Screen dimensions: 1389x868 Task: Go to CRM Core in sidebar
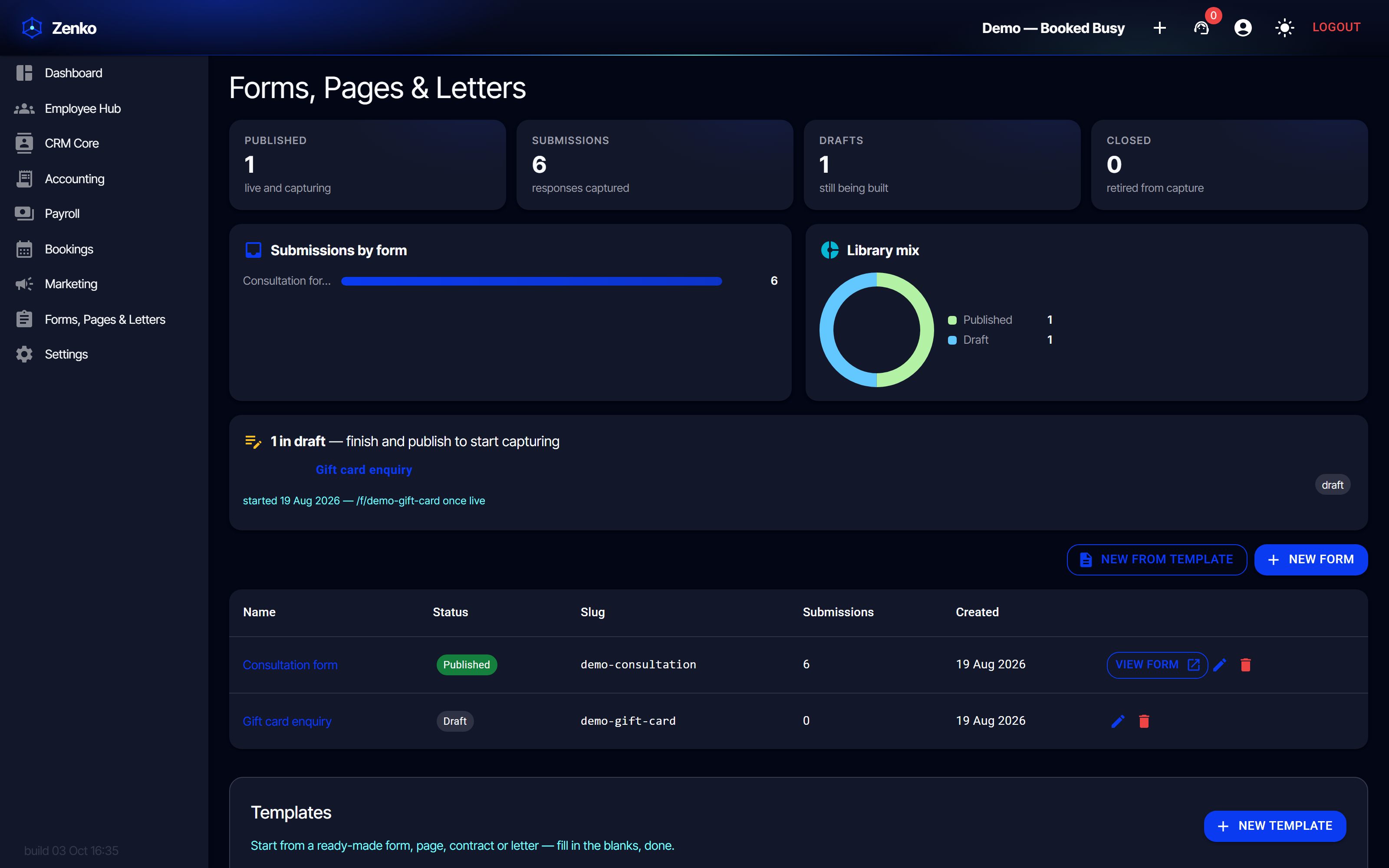(104, 144)
